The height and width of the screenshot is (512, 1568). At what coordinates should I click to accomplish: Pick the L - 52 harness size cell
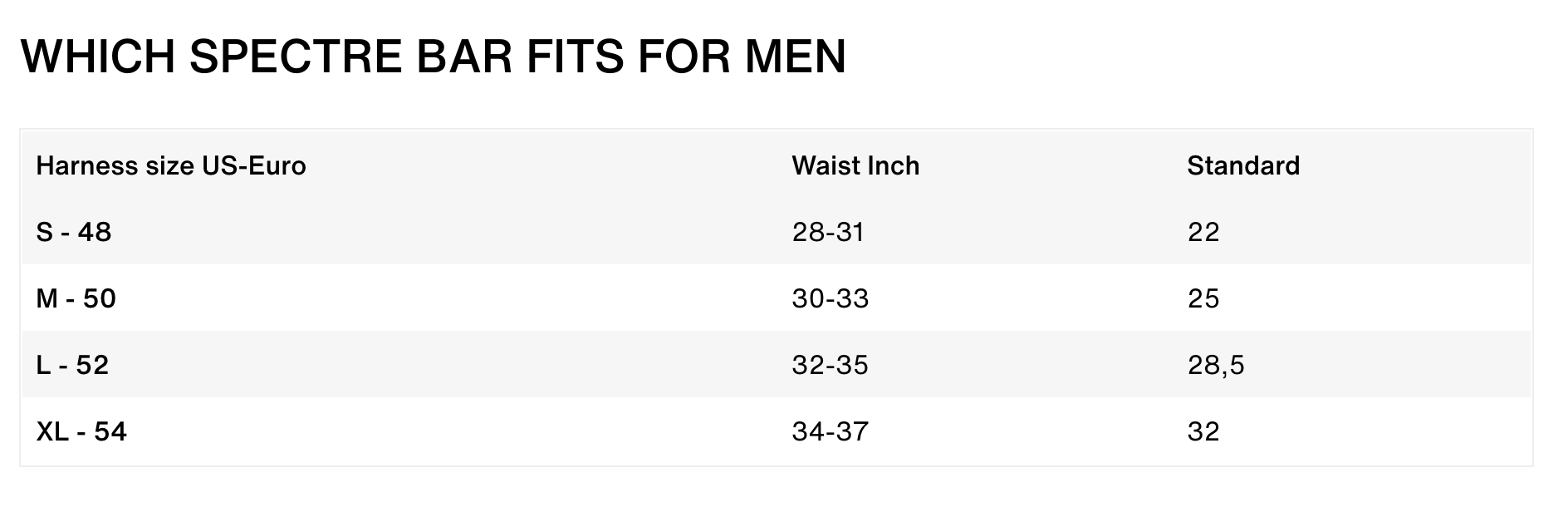coord(73,365)
